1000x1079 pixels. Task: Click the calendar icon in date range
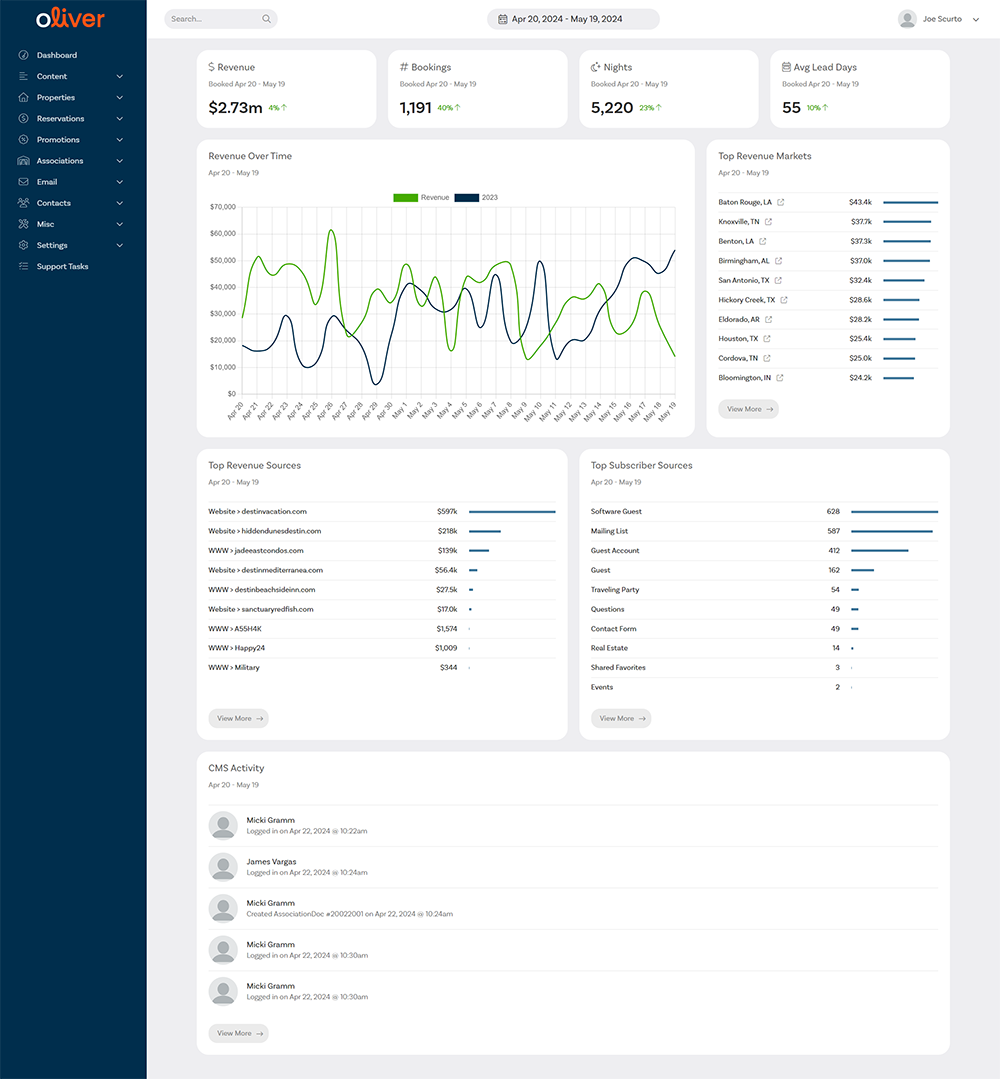coord(503,19)
